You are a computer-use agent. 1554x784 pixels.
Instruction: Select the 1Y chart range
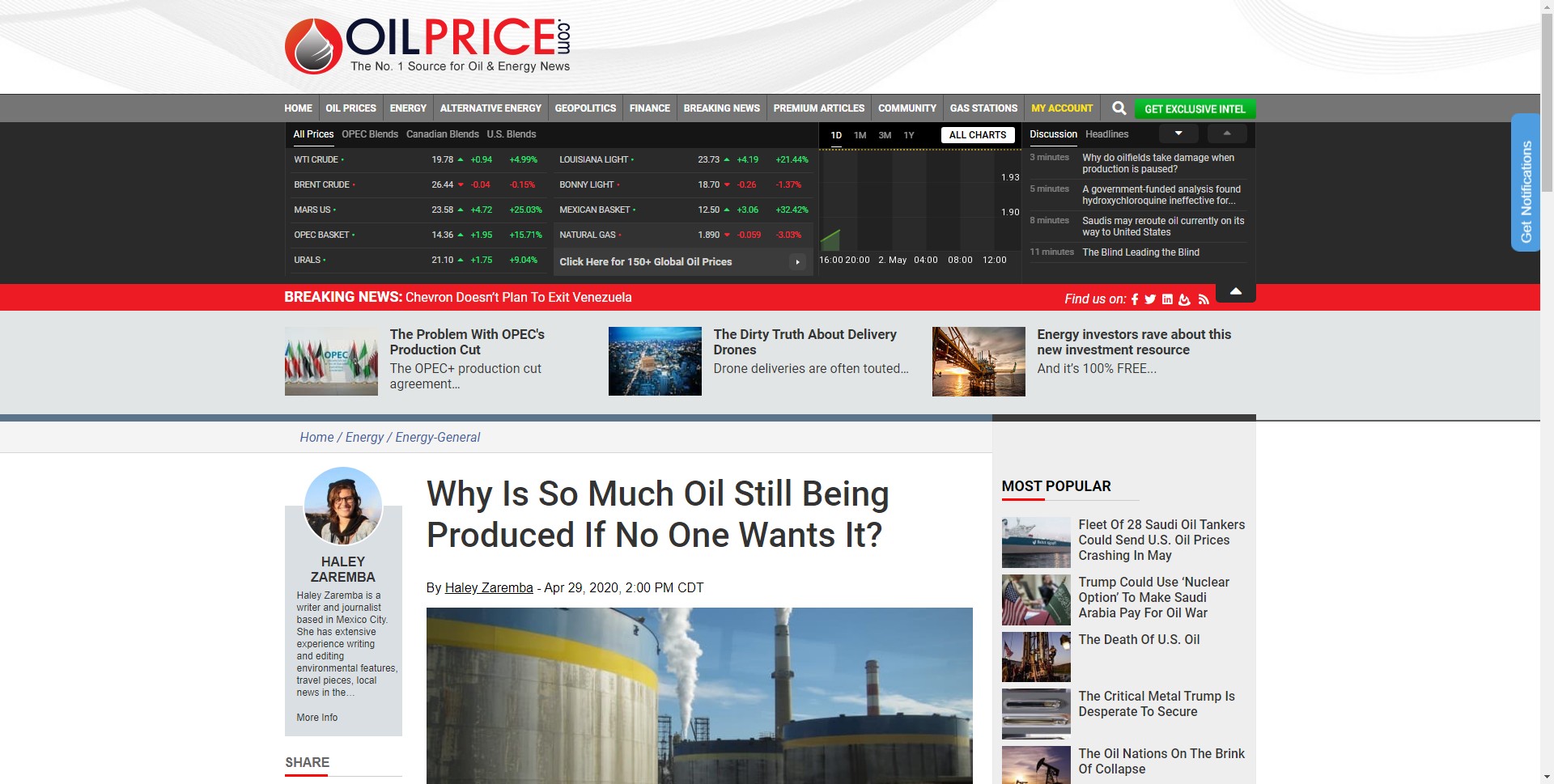click(909, 136)
